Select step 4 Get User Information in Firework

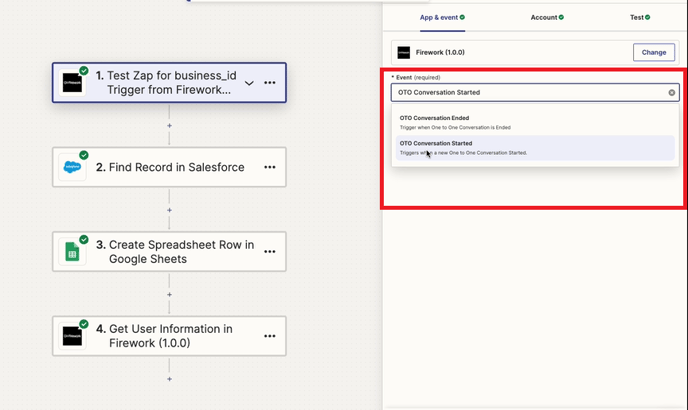[169, 336]
